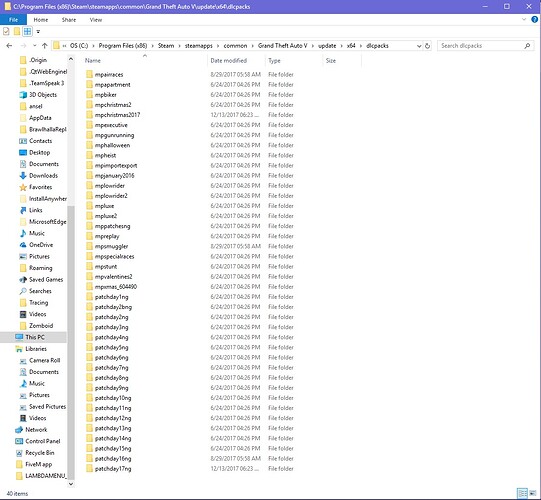Open the File menu
The image size is (541, 500).
click(13, 20)
